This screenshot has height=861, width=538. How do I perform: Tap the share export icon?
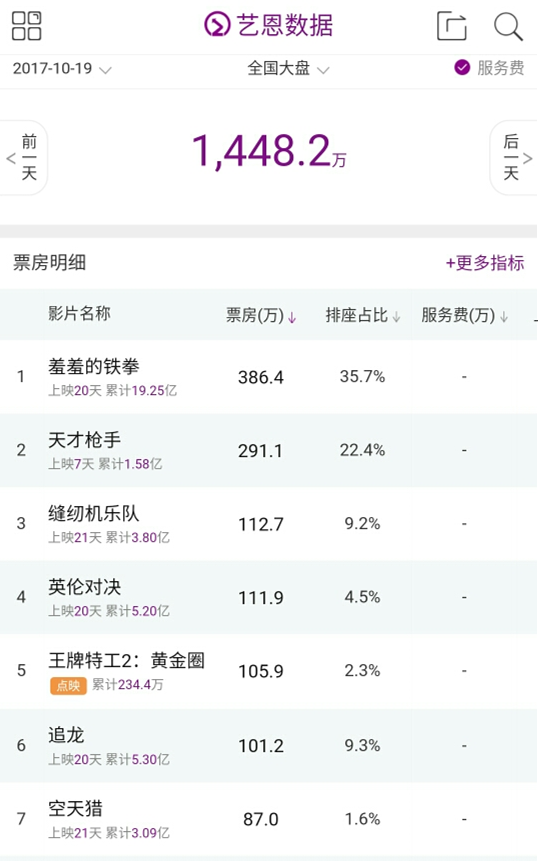[x=452, y=26]
